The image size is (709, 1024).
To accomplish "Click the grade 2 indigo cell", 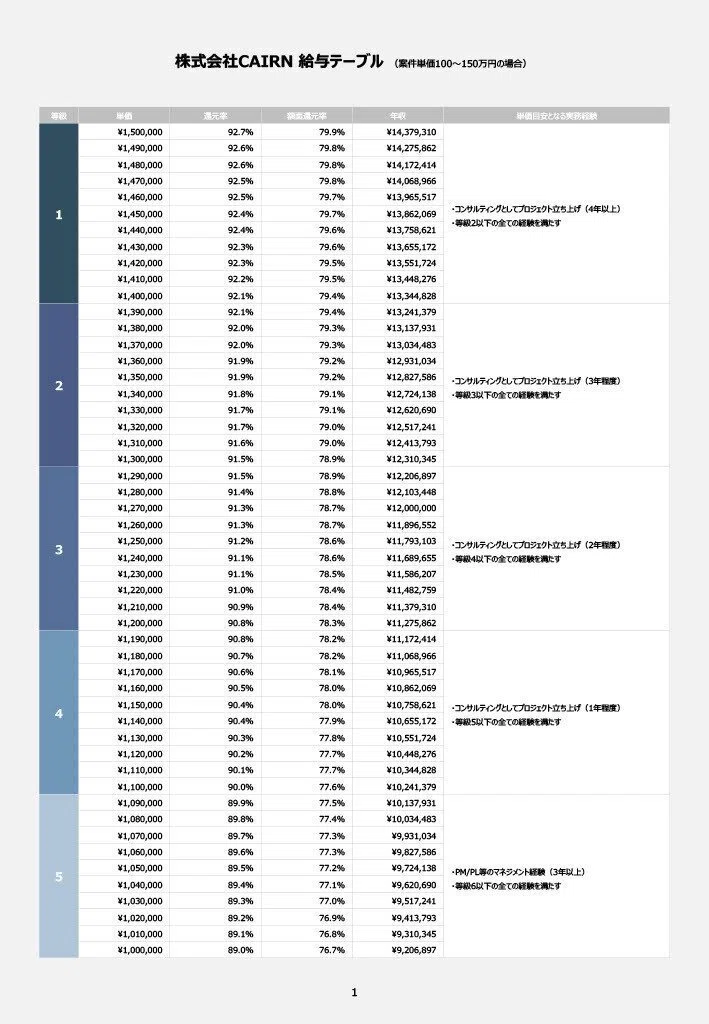I will click(59, 385).
